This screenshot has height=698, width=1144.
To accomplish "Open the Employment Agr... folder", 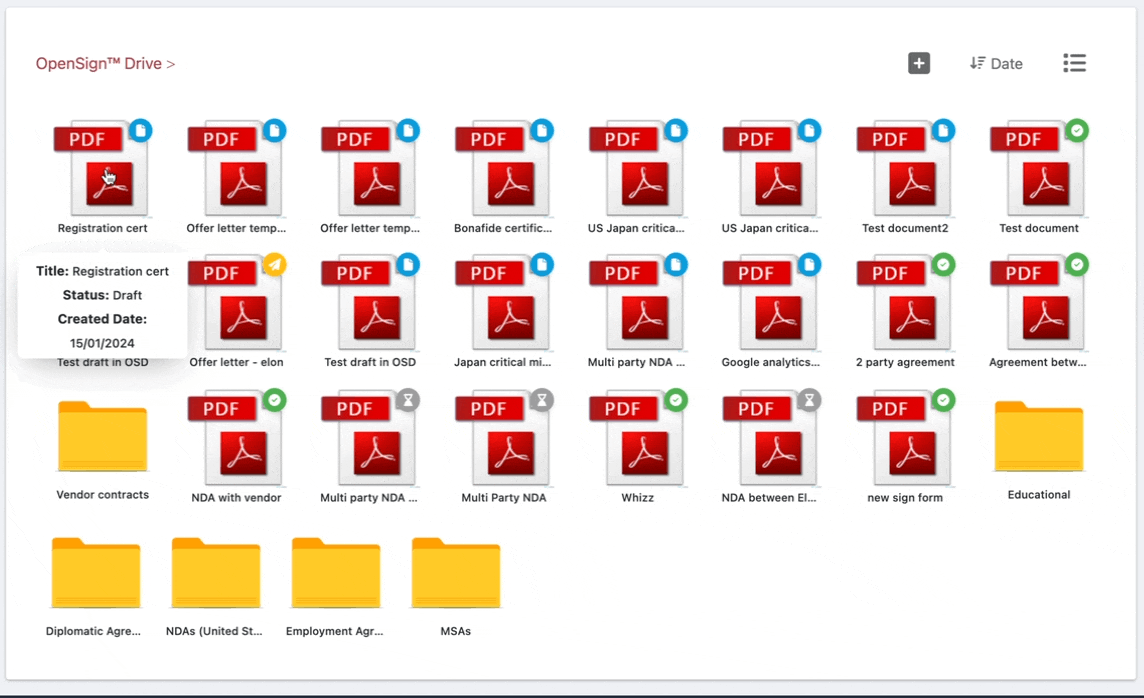I will click(x=336, y=573).
